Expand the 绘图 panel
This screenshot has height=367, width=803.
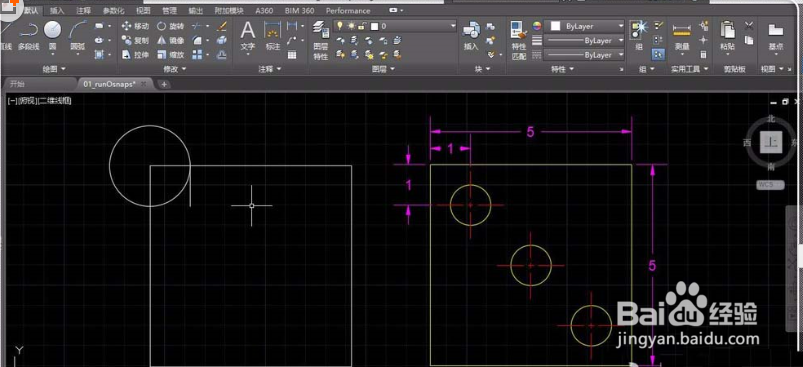coord(55,69)
